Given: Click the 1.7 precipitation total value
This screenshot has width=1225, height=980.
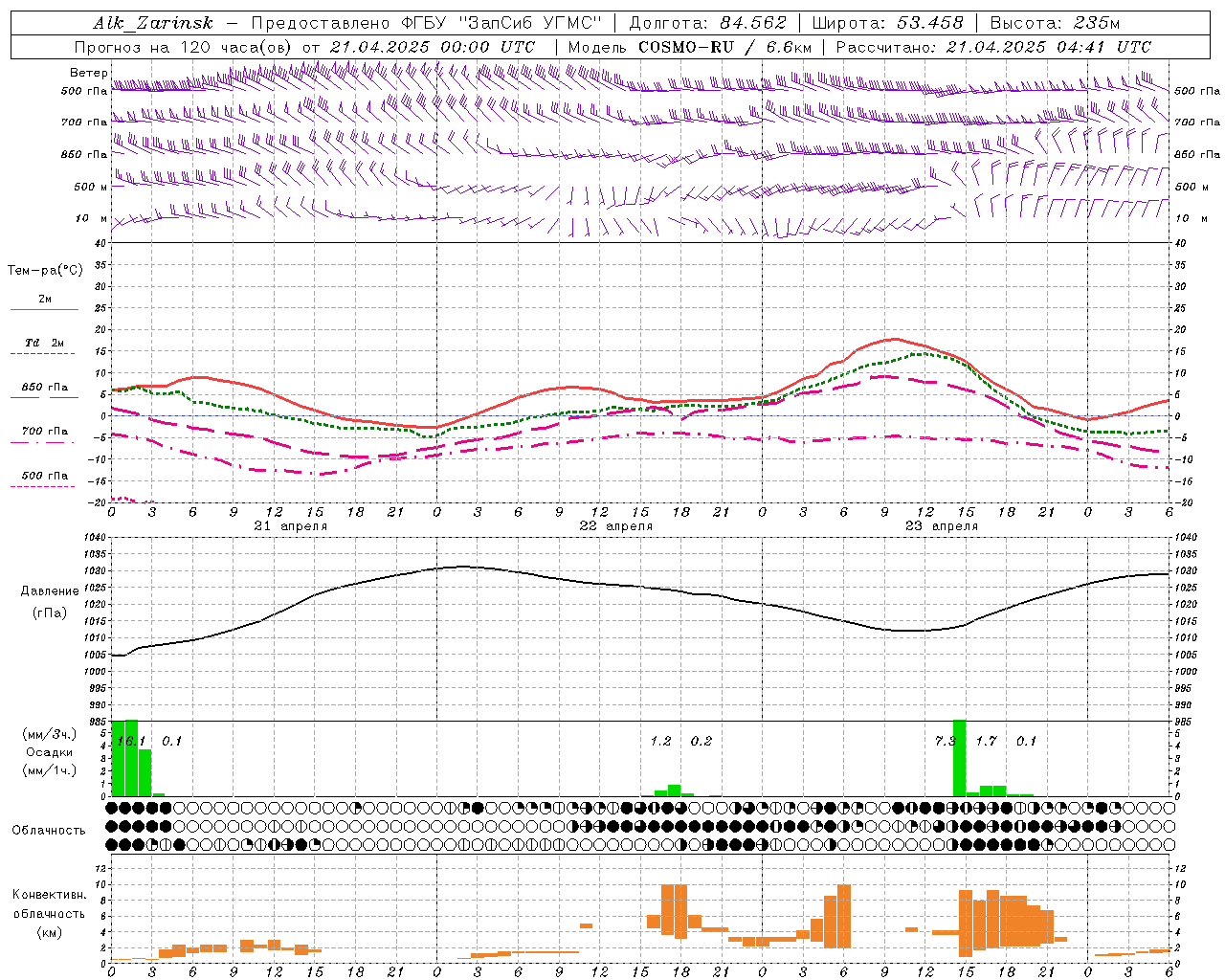Looking at the screenshot, I should [986, 741].
